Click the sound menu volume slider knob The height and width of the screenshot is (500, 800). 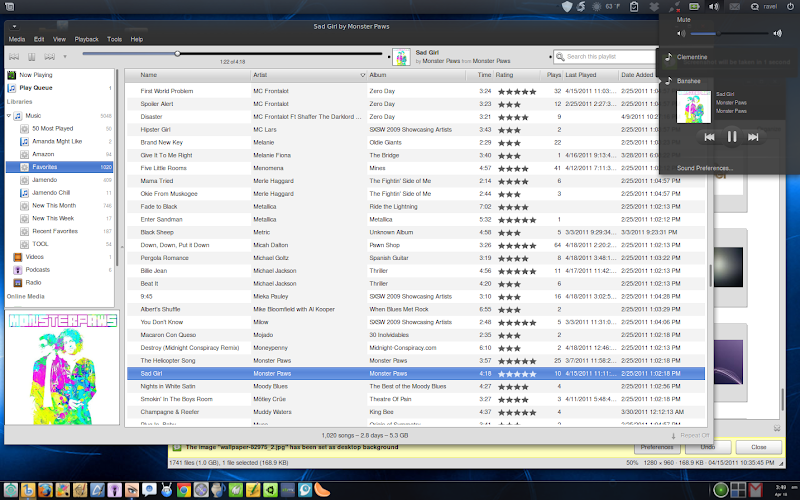pyautogui.click(x=718, y=34)
